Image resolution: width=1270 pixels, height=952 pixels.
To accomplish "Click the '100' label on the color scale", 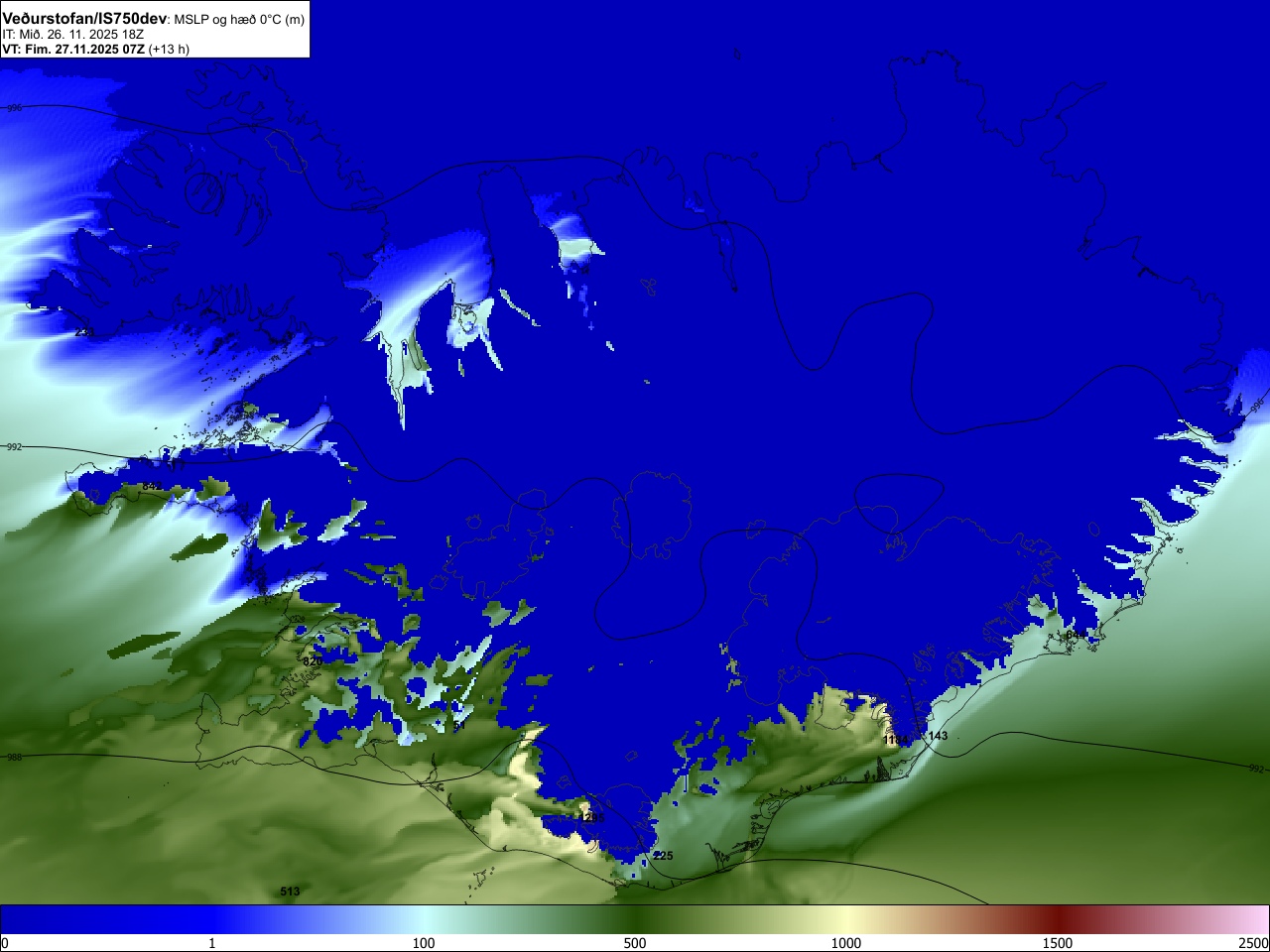I will [424, 943].
